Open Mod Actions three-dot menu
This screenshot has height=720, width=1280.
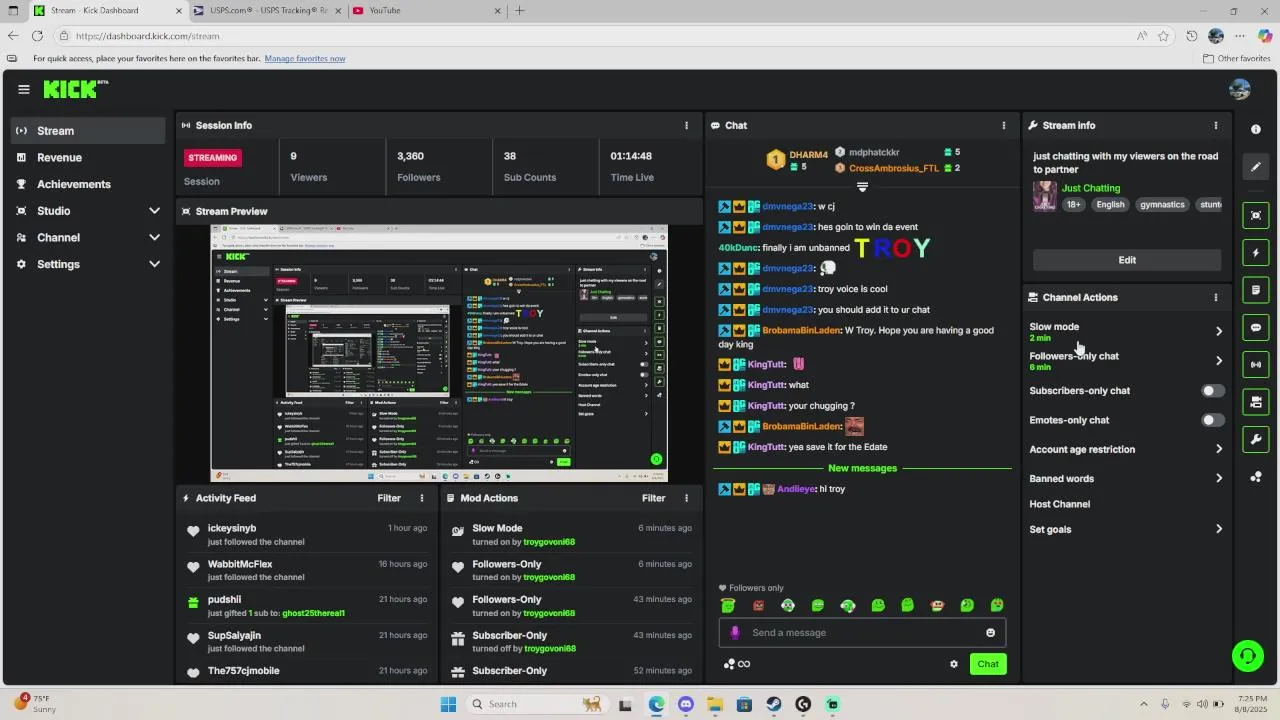(686, 498)
